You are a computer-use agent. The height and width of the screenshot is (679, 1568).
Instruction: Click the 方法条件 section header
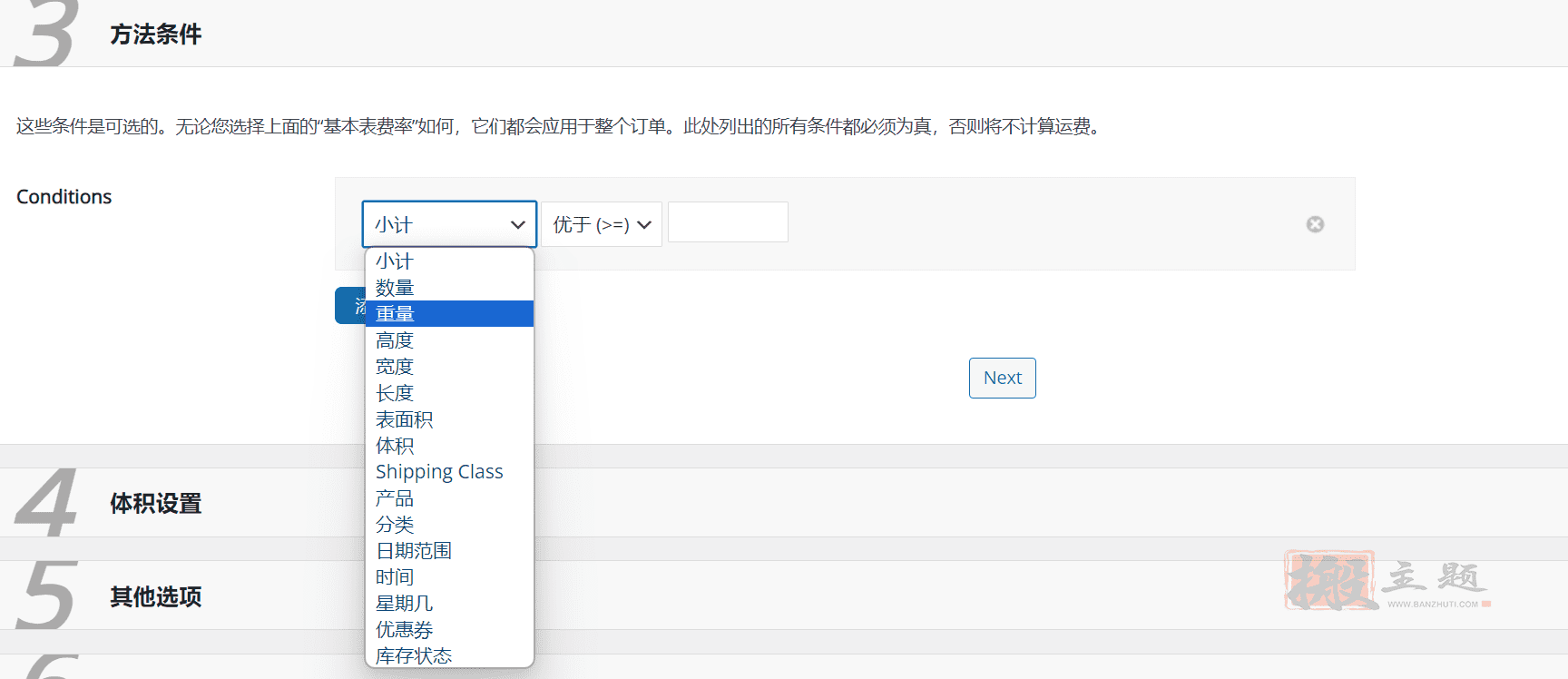(x=784, y=34)
